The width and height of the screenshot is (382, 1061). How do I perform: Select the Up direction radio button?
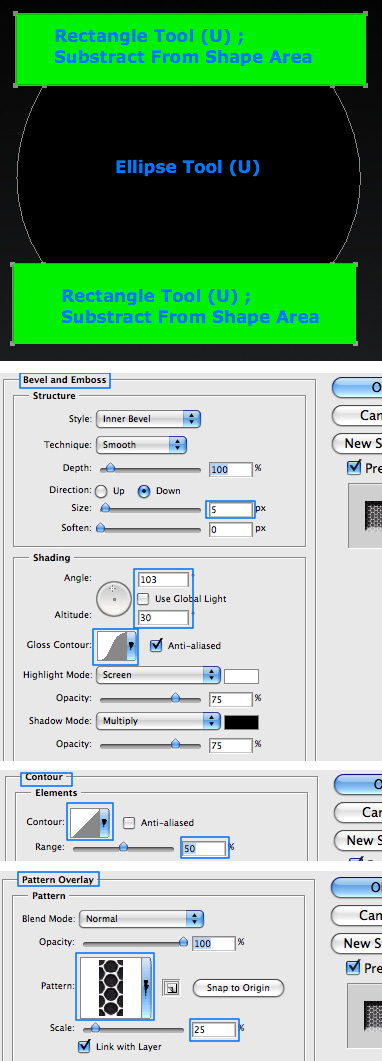tap(101, 491)
